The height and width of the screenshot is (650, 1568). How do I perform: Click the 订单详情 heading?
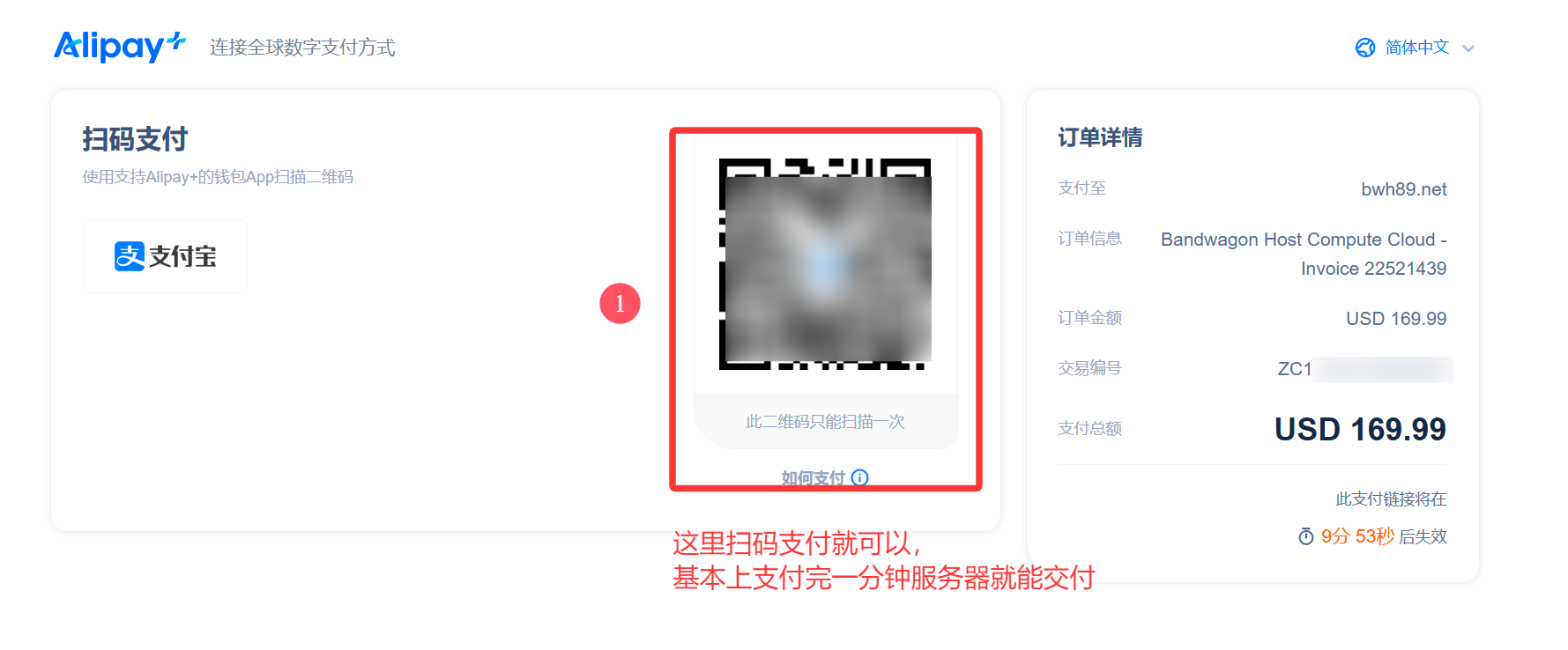tap(1100, 137)
